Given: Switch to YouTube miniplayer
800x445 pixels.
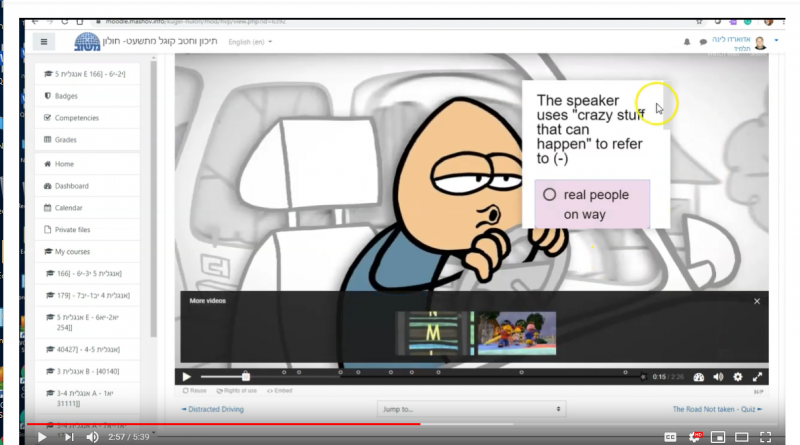Looking at the screenshot, I should [718, 437].
